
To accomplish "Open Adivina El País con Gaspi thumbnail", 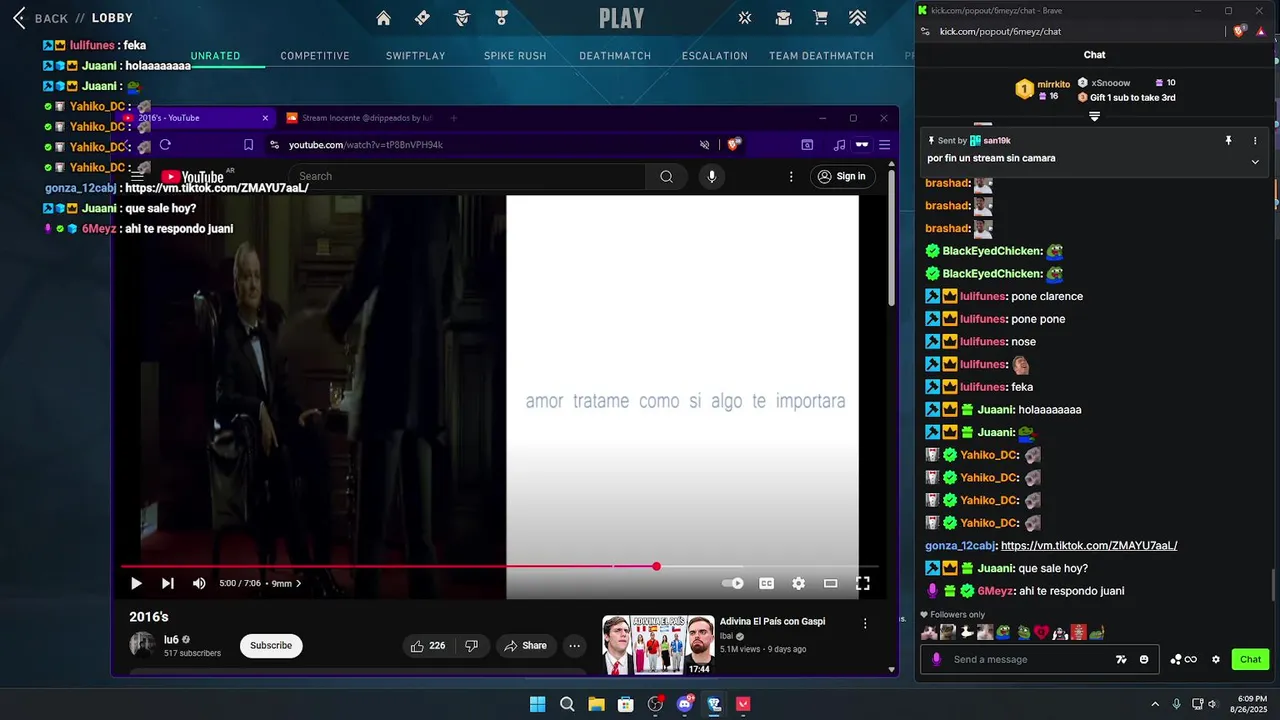I will 658,645.
